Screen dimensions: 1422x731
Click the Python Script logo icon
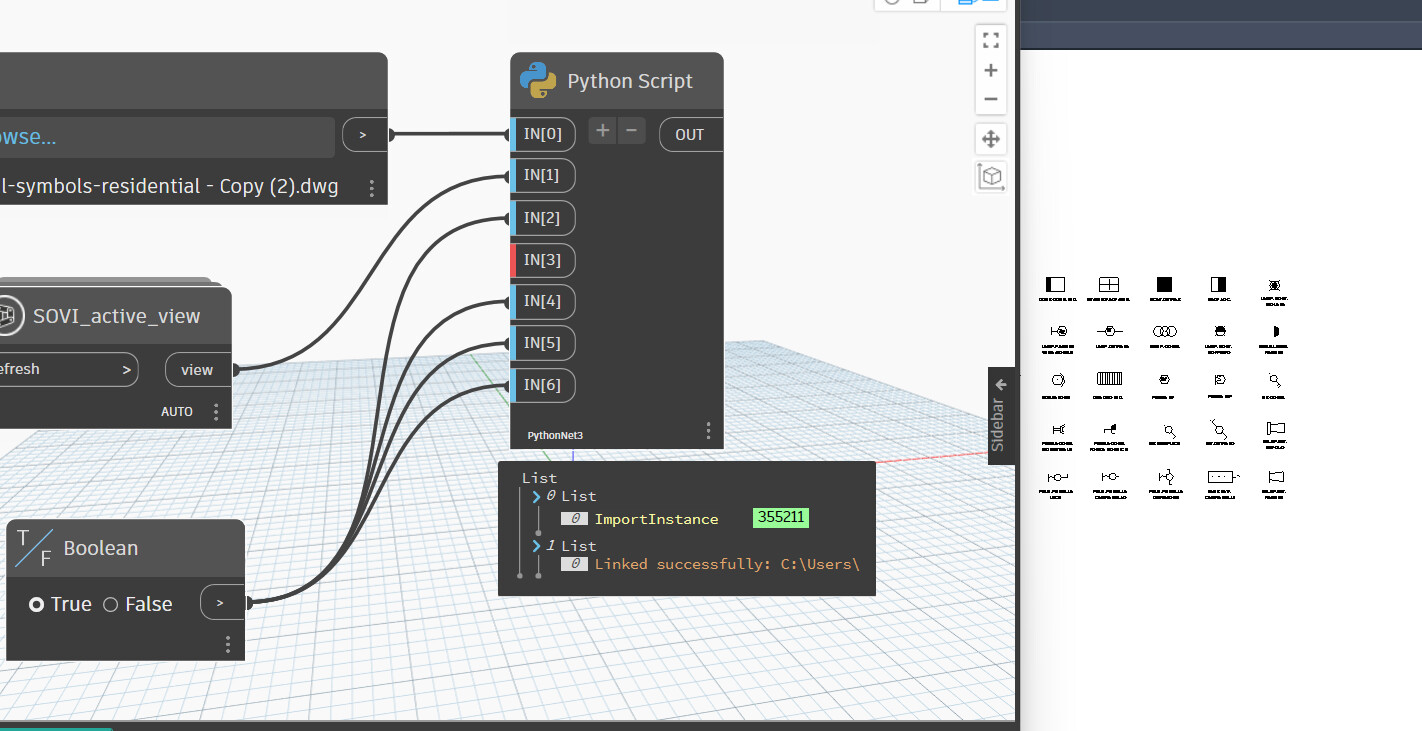[538, 81]
